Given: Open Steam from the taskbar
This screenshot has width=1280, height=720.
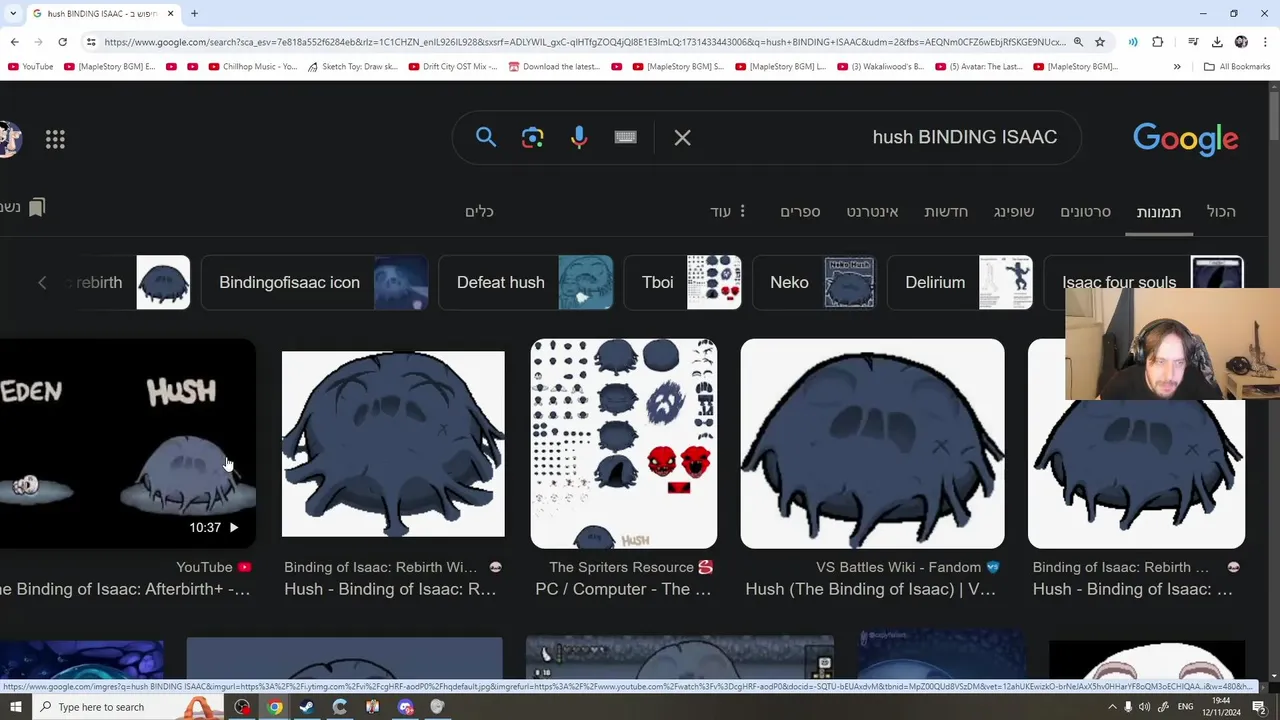Looking at the screenshot, I should (307, 707).
